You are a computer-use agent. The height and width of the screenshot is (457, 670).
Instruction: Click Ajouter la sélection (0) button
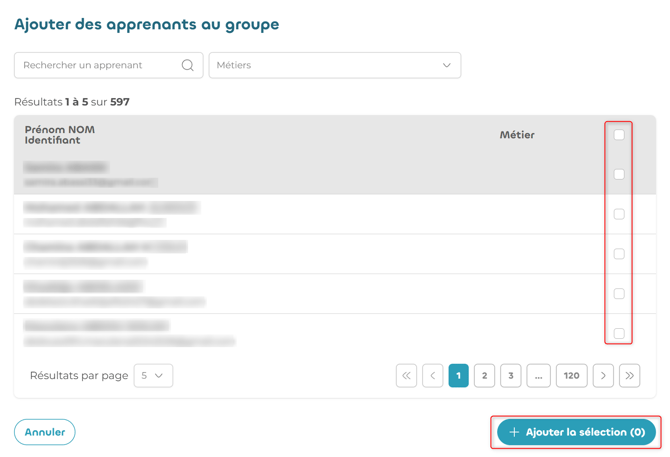point(576,432)
